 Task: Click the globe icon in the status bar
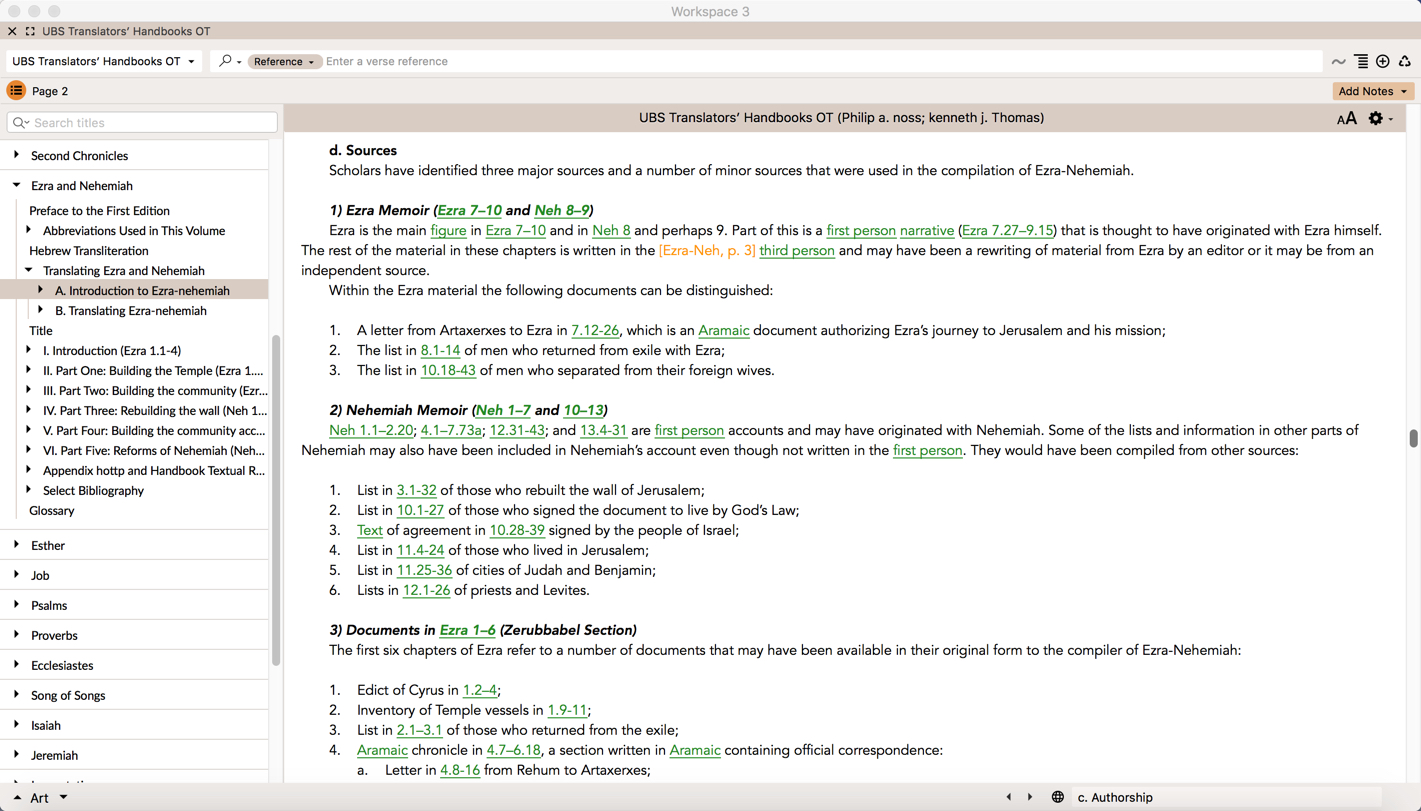click(x=1057, y=797)
